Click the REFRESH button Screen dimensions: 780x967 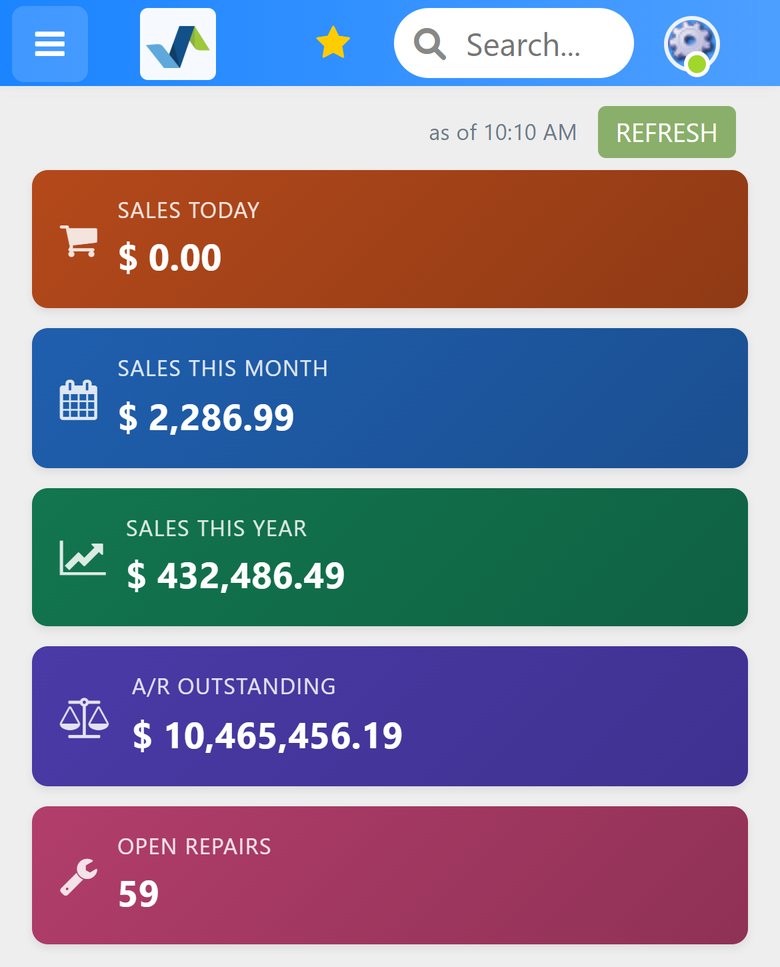pos(667,132)
